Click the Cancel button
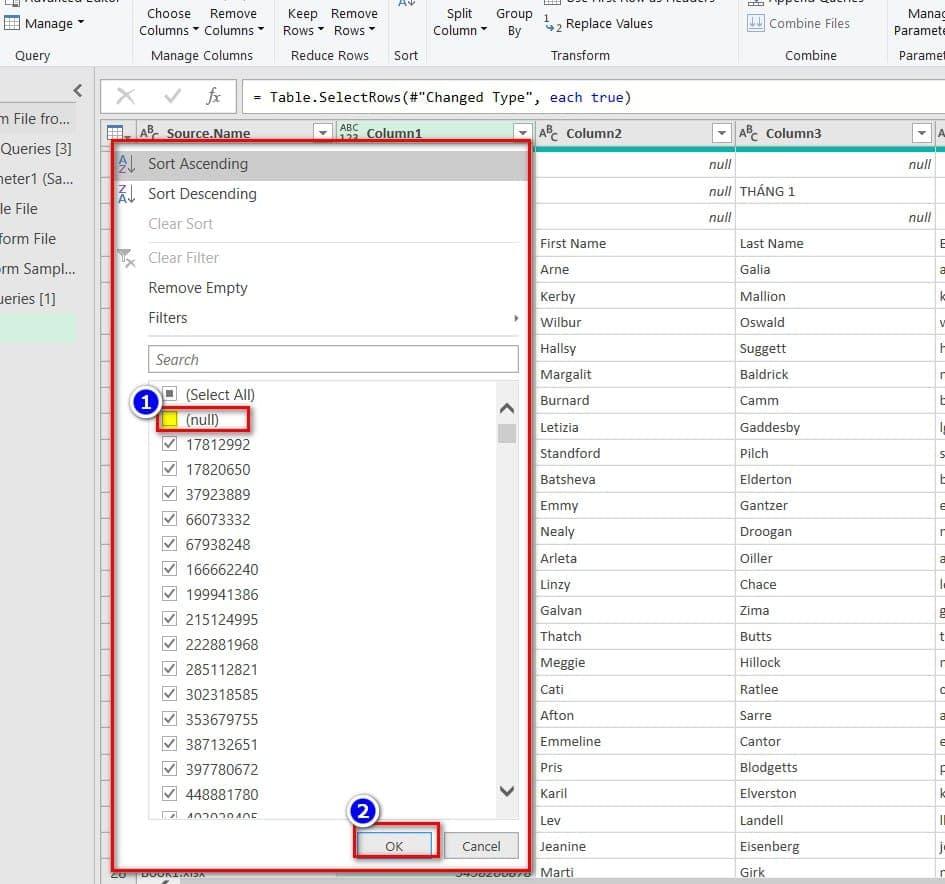Viewport: 945px width, 884px height. click(481, 846)
